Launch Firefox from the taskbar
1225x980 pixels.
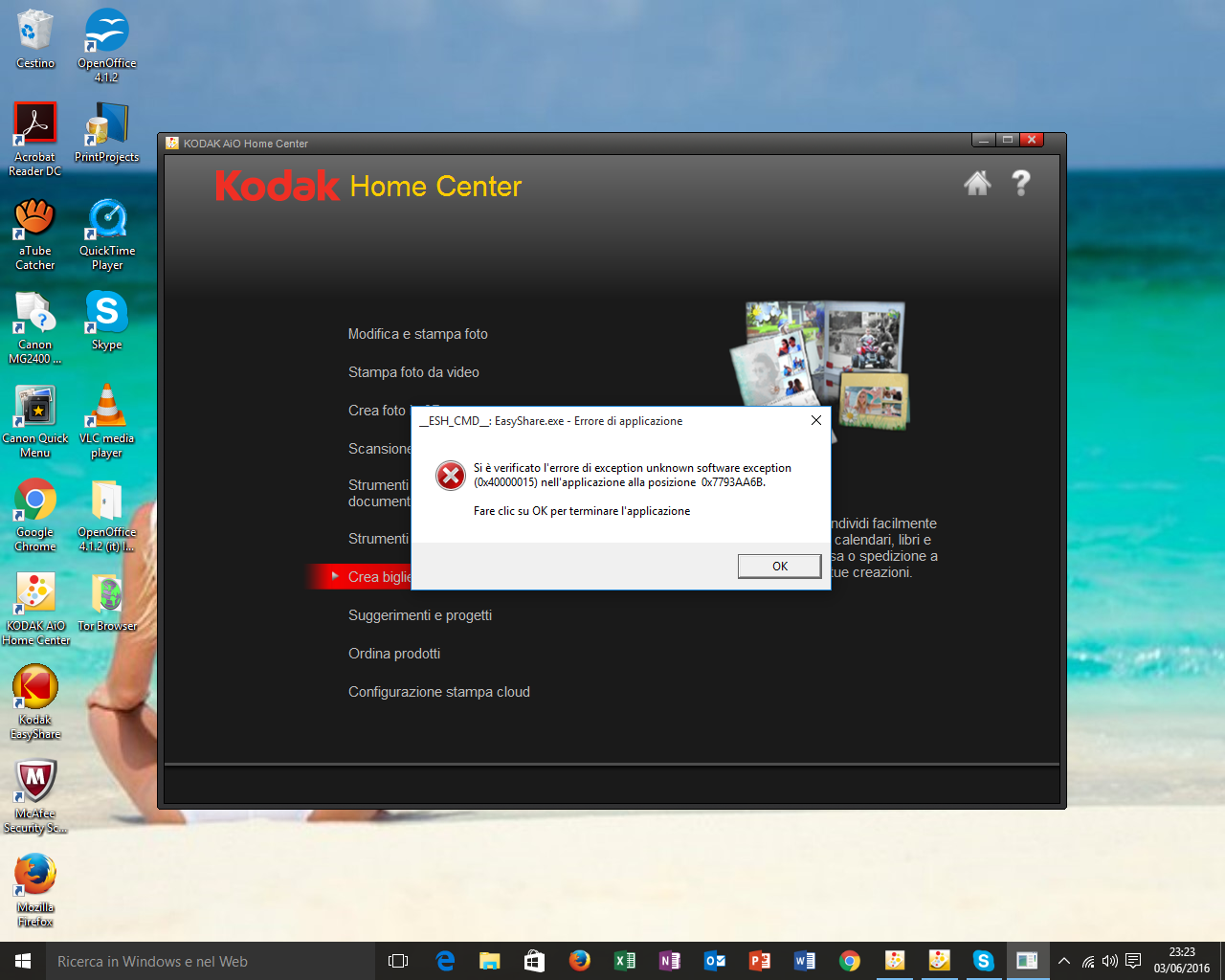pyautogui.click(x=580, y=961)
